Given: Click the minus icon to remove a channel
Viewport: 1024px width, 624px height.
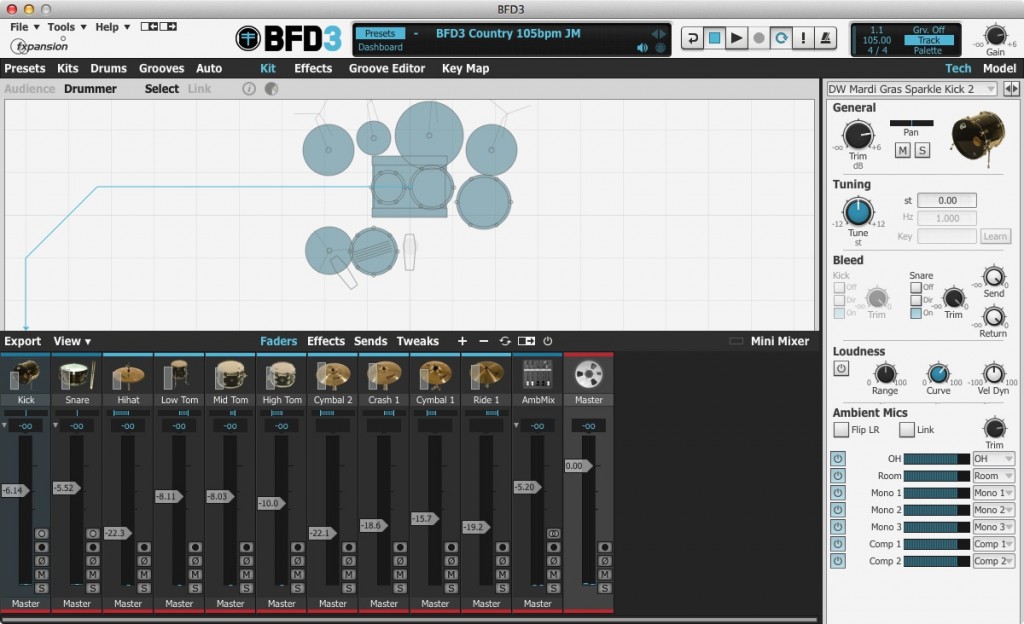Looking at the screenshot, I should 483,341.
